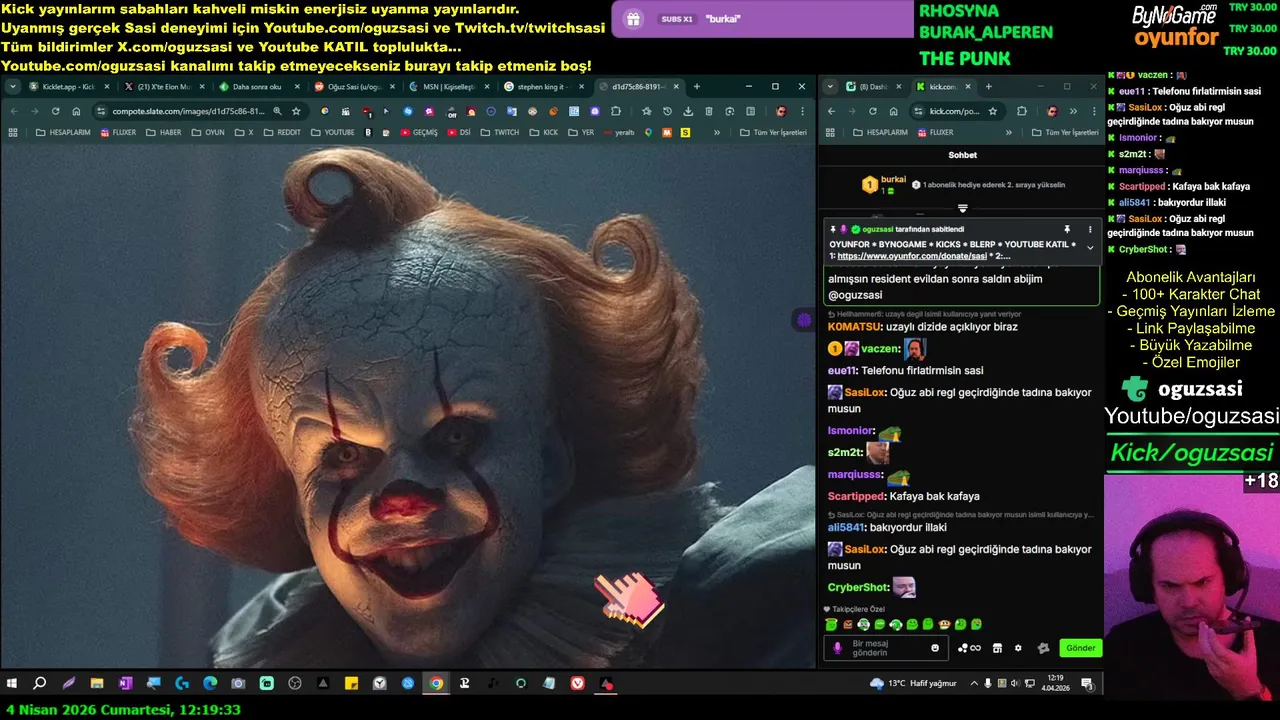Toggle voice microphone icon in message box

click(838, 648)
